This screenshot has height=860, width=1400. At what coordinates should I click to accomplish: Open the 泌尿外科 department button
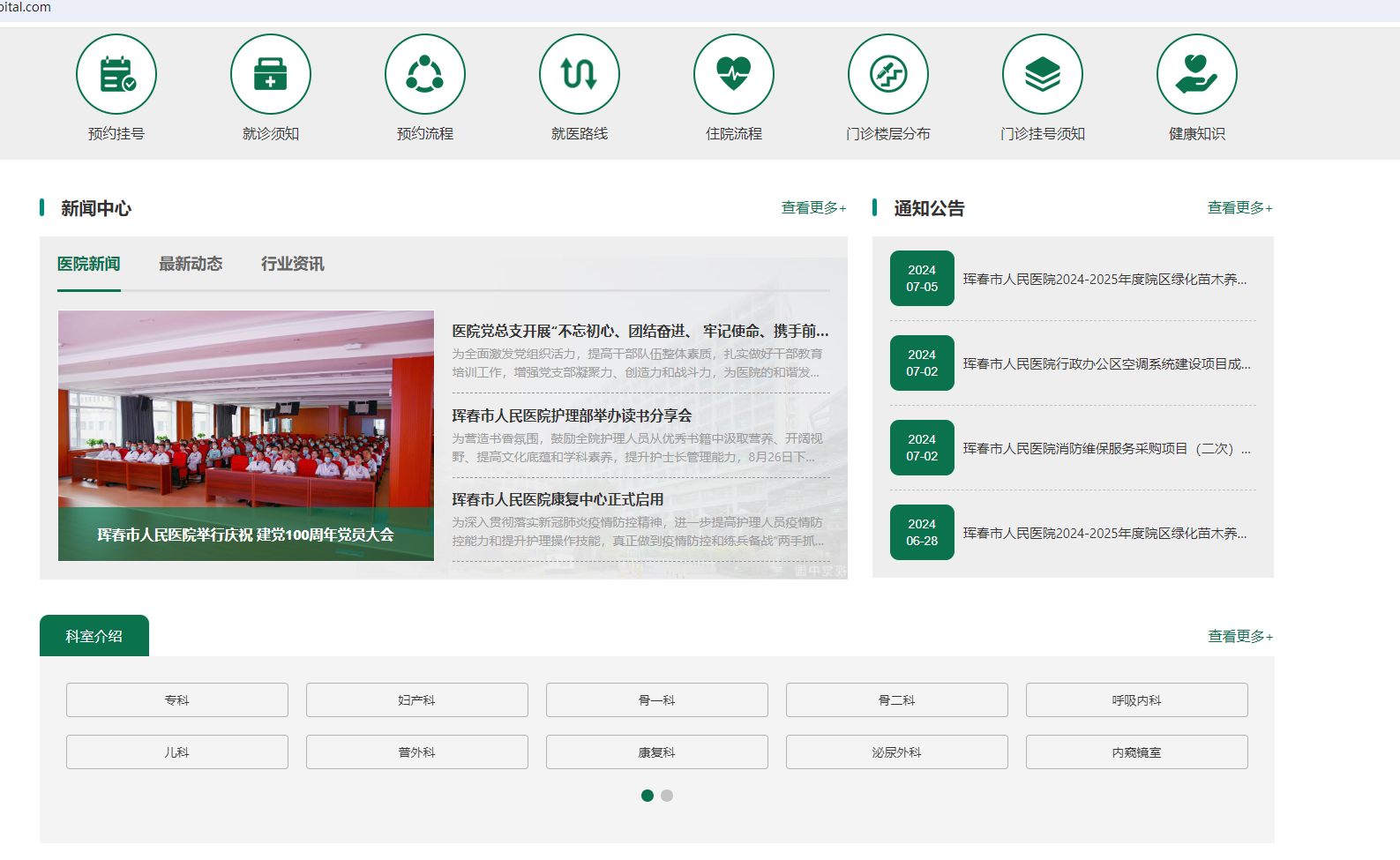(x=897, y=752)
